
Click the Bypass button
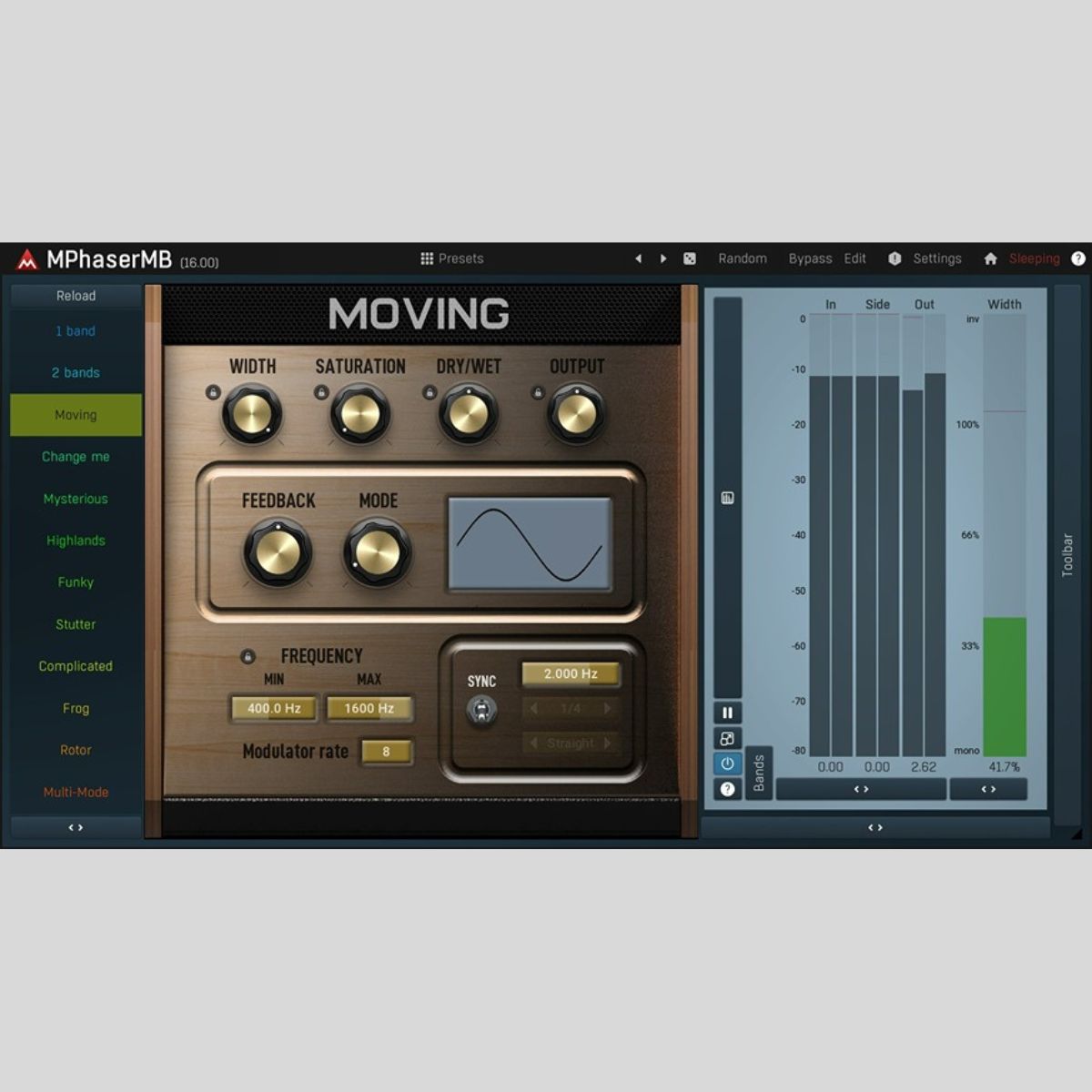click(810, 258)
